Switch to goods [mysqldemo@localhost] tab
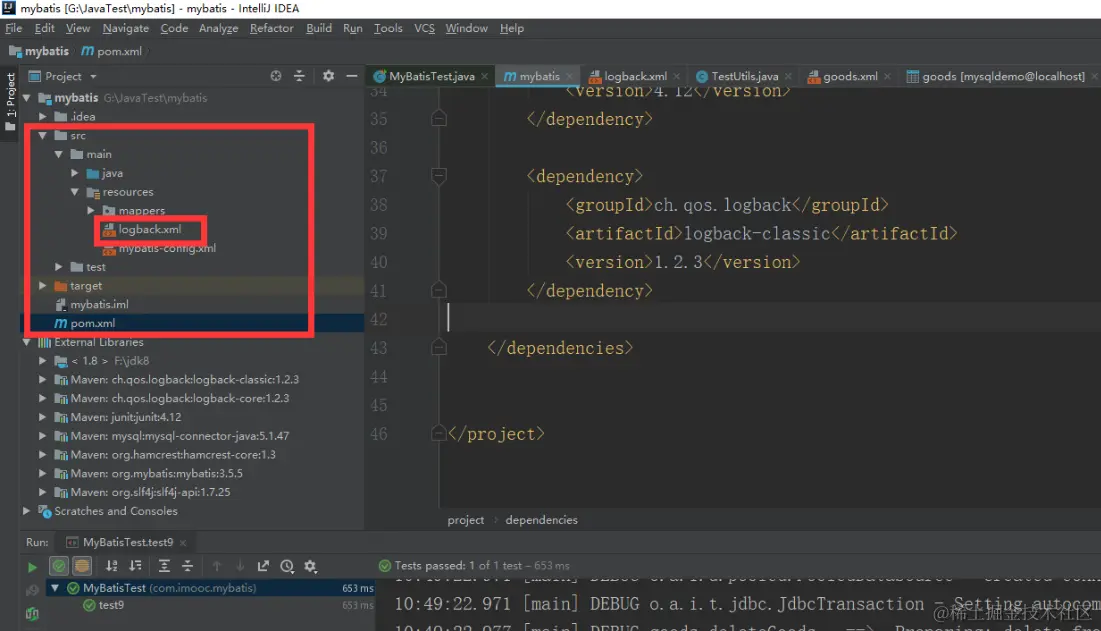This screenshot has height=631, width=1101. [1003, 77]
